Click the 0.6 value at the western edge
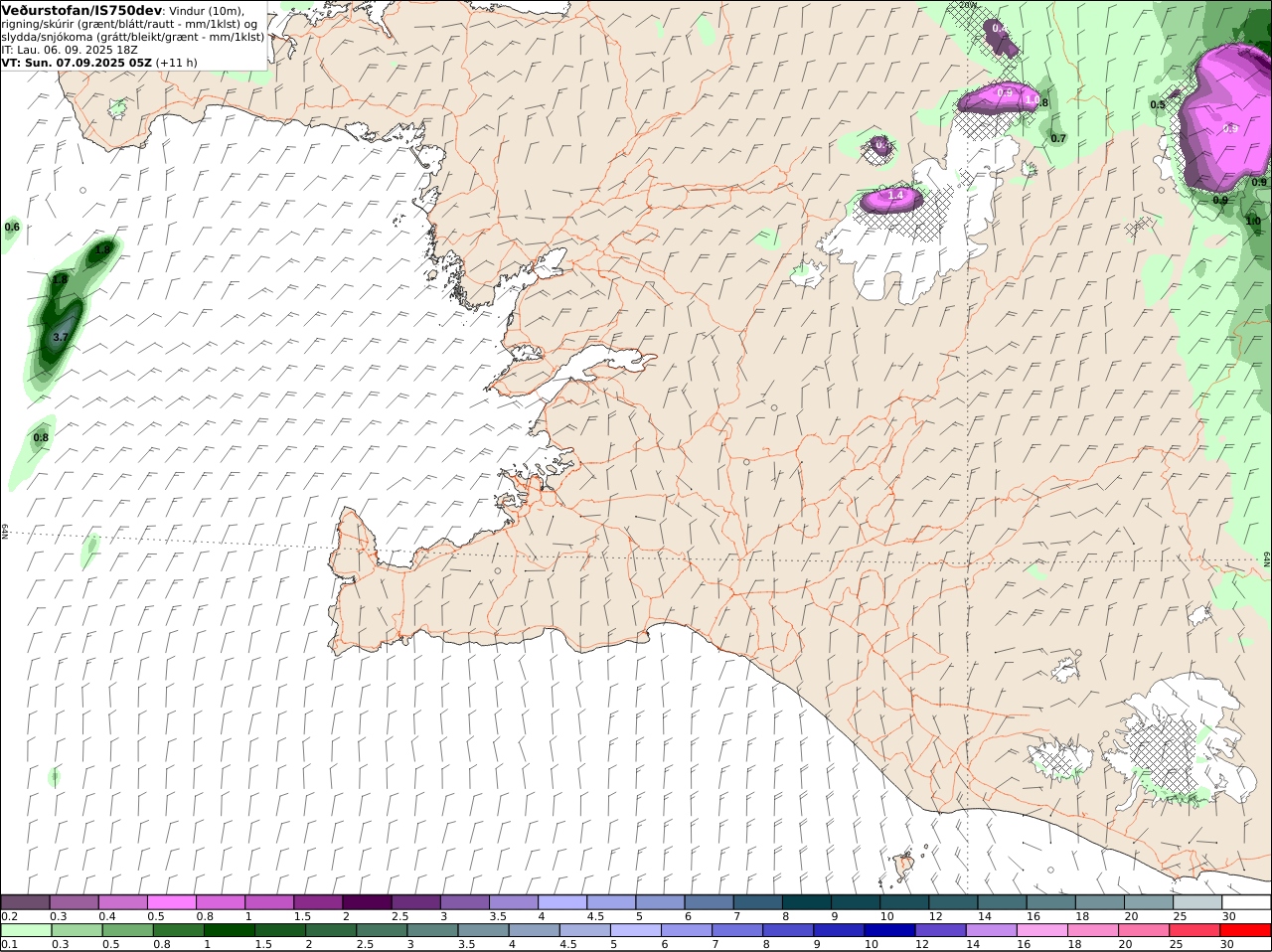Screen dimensions: 1272x952 coord(12,228)
